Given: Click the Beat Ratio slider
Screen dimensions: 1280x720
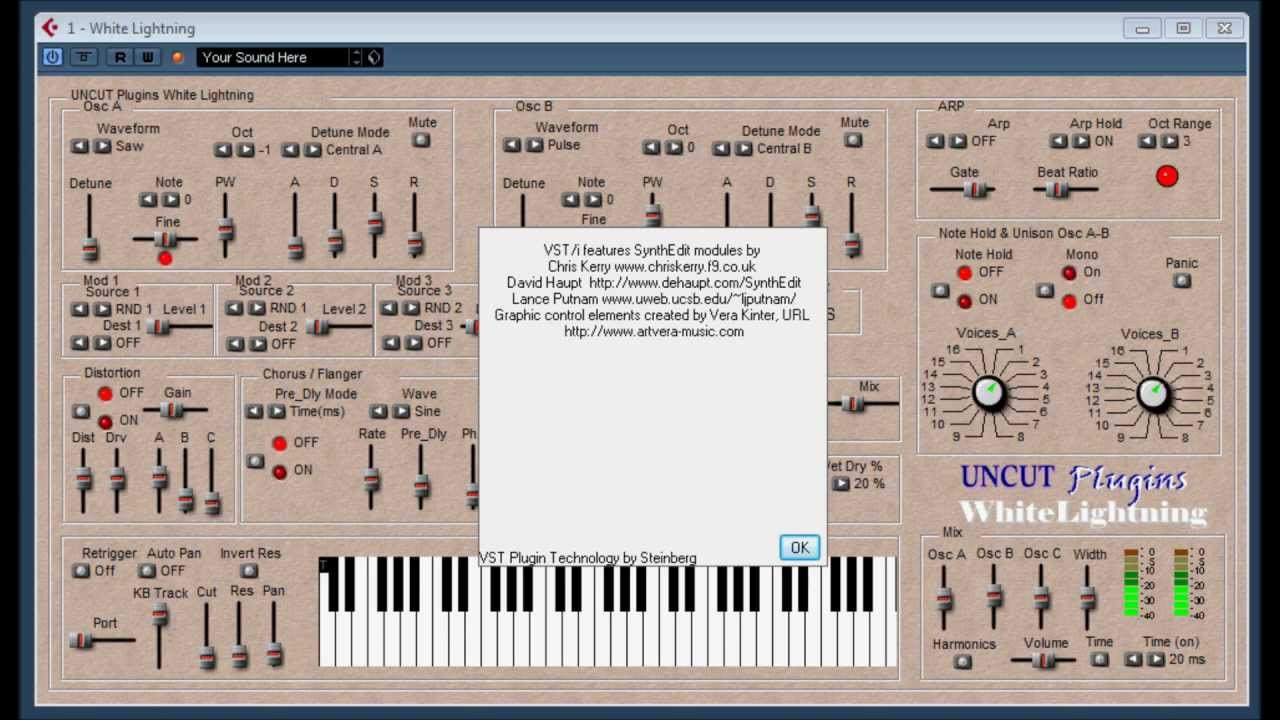Looking at the screenshot, I should coord(1066,189).
